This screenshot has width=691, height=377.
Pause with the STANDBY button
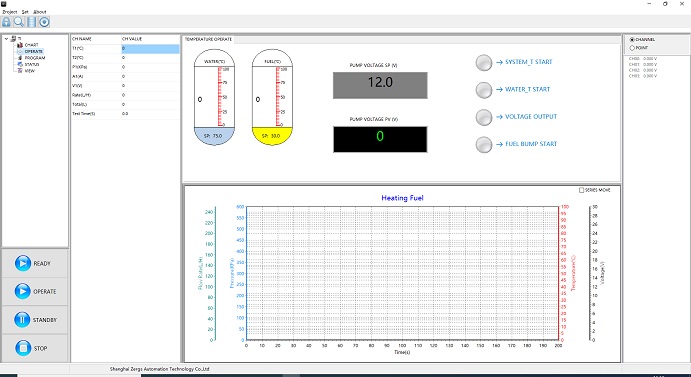tap(35, 320)
